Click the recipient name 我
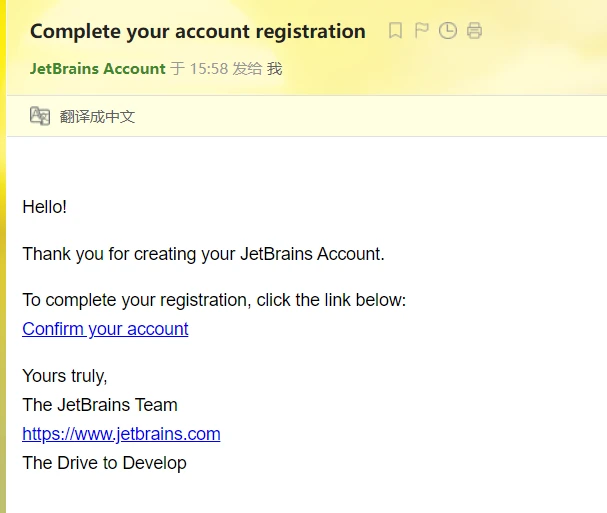Viewport: 607px width, 513px height. pyautogui.click(x=274, y=69)
